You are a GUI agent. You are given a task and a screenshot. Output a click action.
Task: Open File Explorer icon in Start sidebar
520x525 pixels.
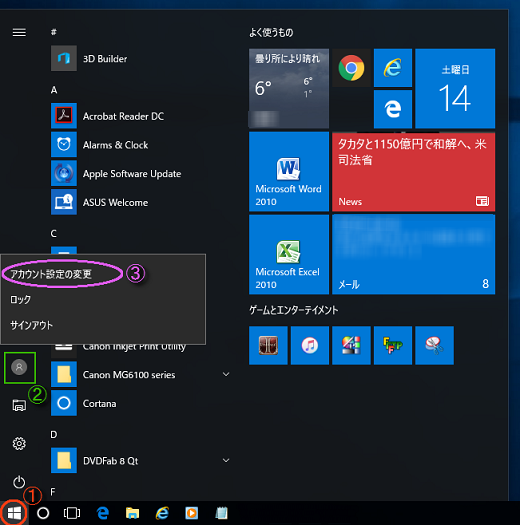tap(19, 405)
